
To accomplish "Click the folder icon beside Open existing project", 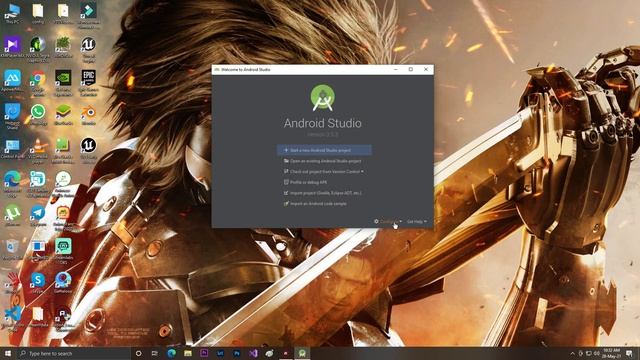I will 286,161.
